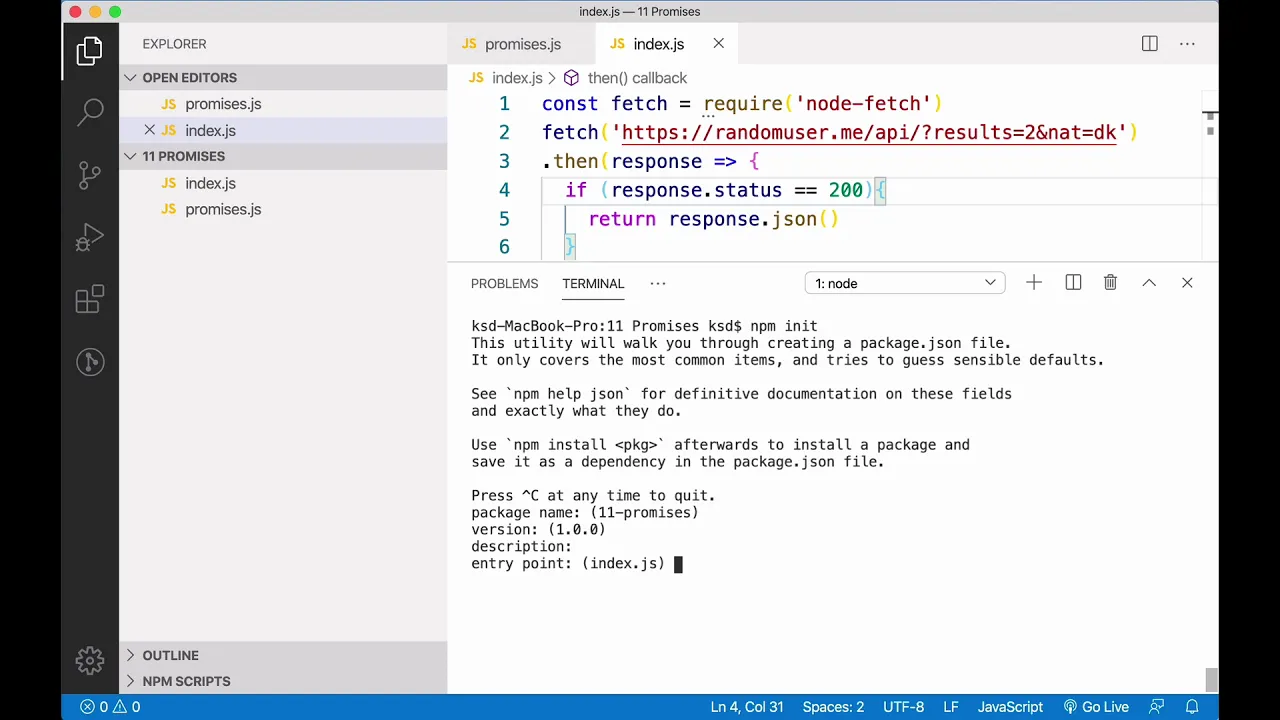This screenshot has width=1280, height=720.
Task: Open notifications bell in status bar
Action: [1192, 707]
